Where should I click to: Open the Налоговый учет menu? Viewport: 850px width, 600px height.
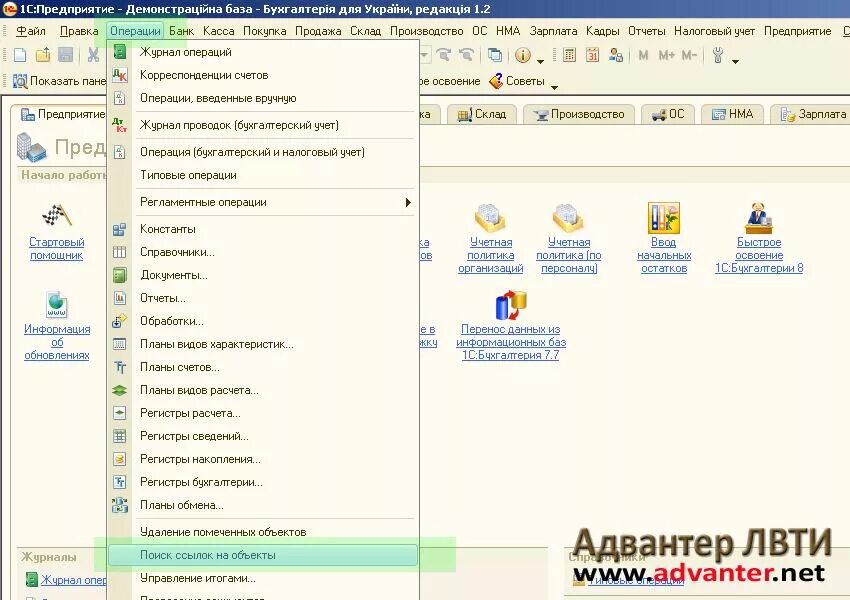tap(714, 31)
